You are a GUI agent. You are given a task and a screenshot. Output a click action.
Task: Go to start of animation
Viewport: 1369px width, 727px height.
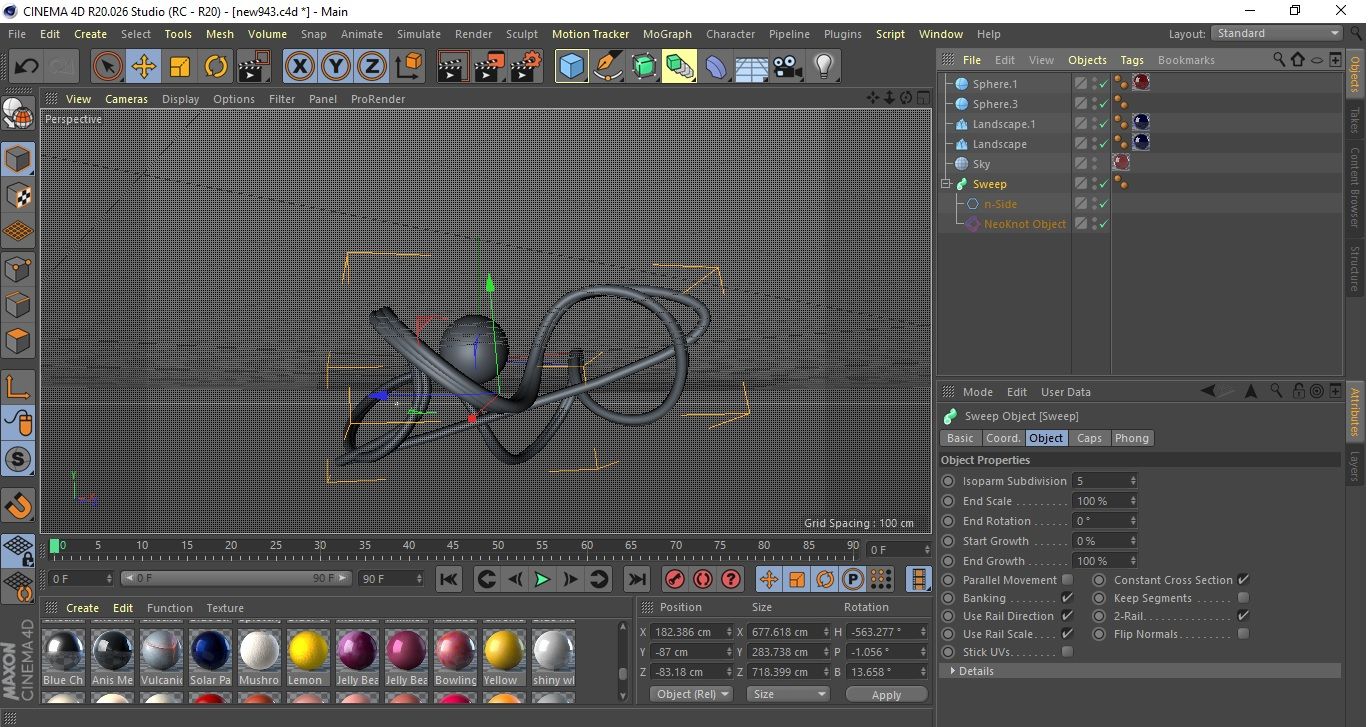point(449,579)
